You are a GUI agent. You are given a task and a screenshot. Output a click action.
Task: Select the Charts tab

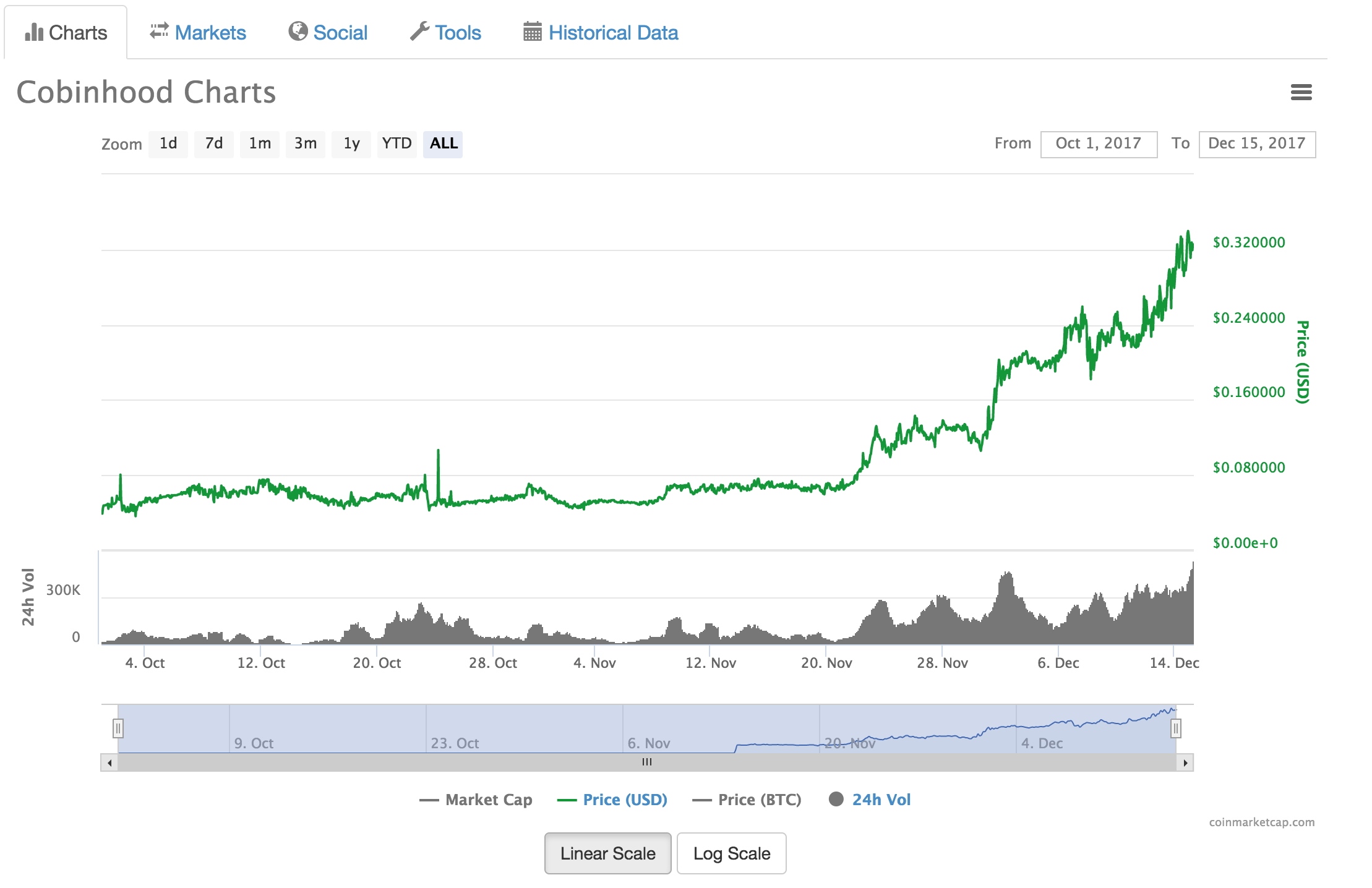pos(66,32)
